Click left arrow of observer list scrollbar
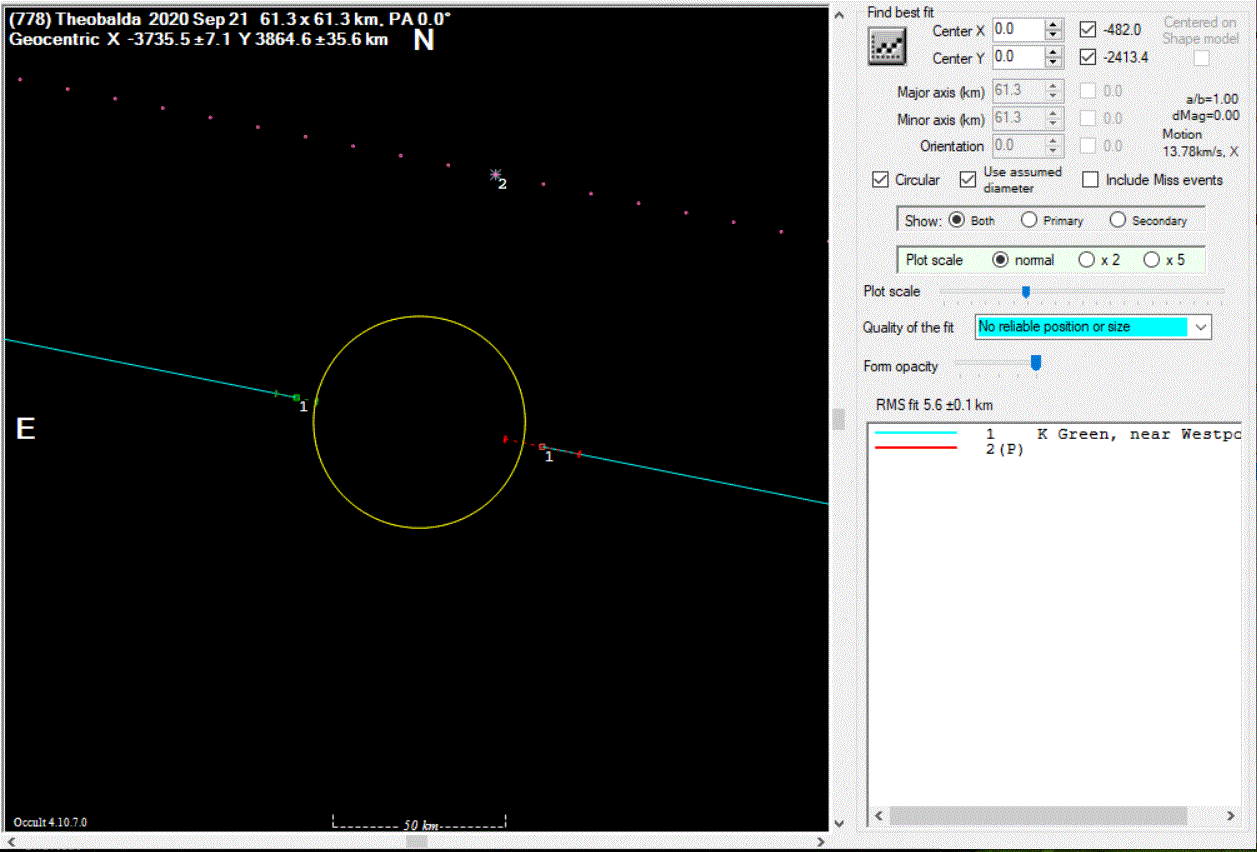The width and height of the screenshot is (1257, 852). tap(878, 817)
